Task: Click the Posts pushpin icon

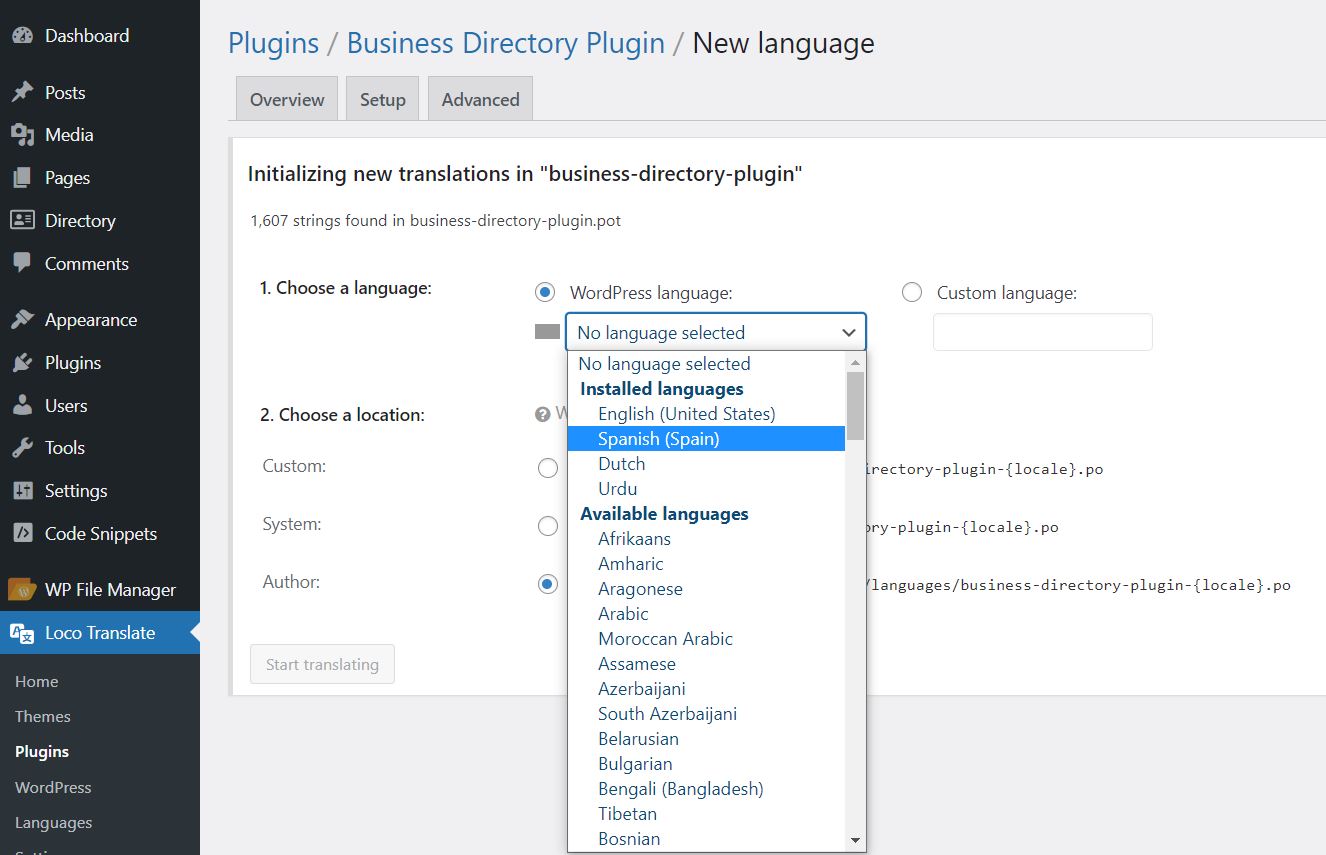Action: 22,92
